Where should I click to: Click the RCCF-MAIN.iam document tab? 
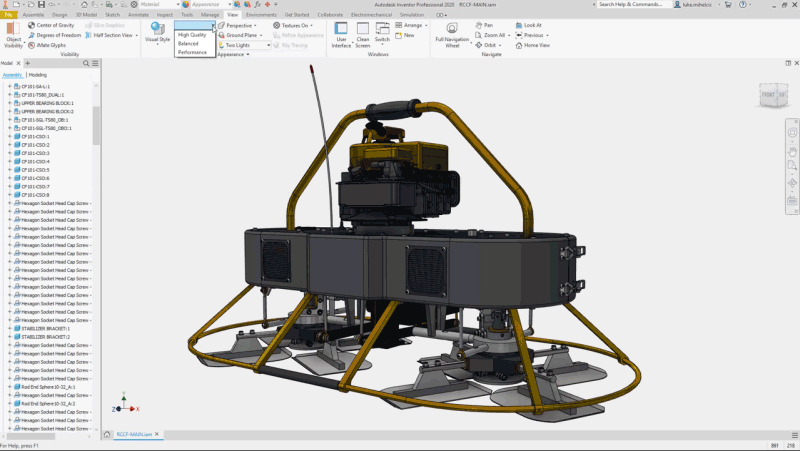point(134,435)
